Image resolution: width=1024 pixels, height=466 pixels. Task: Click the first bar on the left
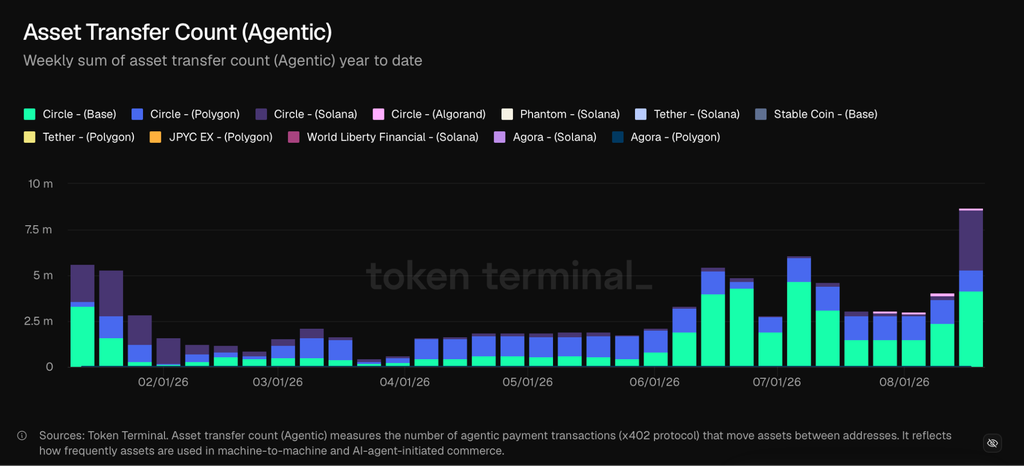pyautogui.click(x=82, y=316)
